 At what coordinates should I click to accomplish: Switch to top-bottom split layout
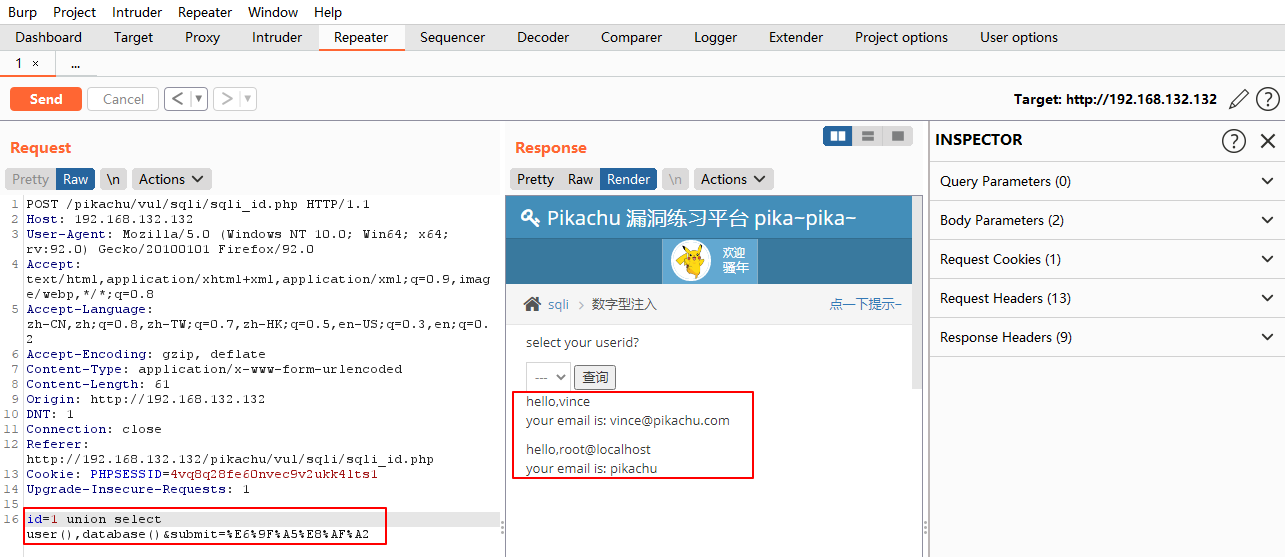click(x=868, y=136)
